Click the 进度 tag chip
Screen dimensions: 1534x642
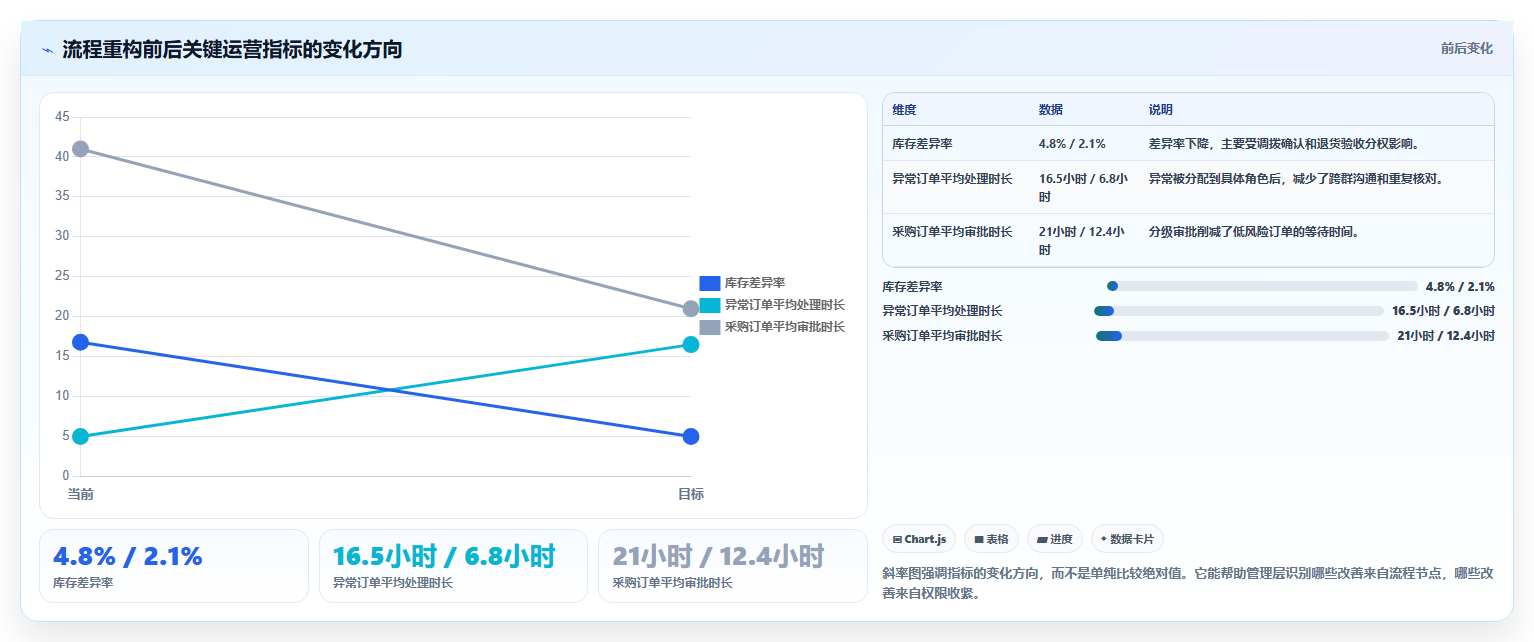[x=1054, y=539]
